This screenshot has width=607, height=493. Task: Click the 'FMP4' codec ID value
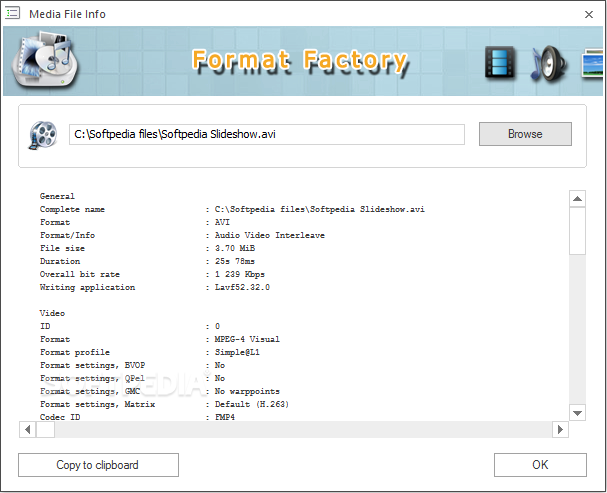[225, 417]
